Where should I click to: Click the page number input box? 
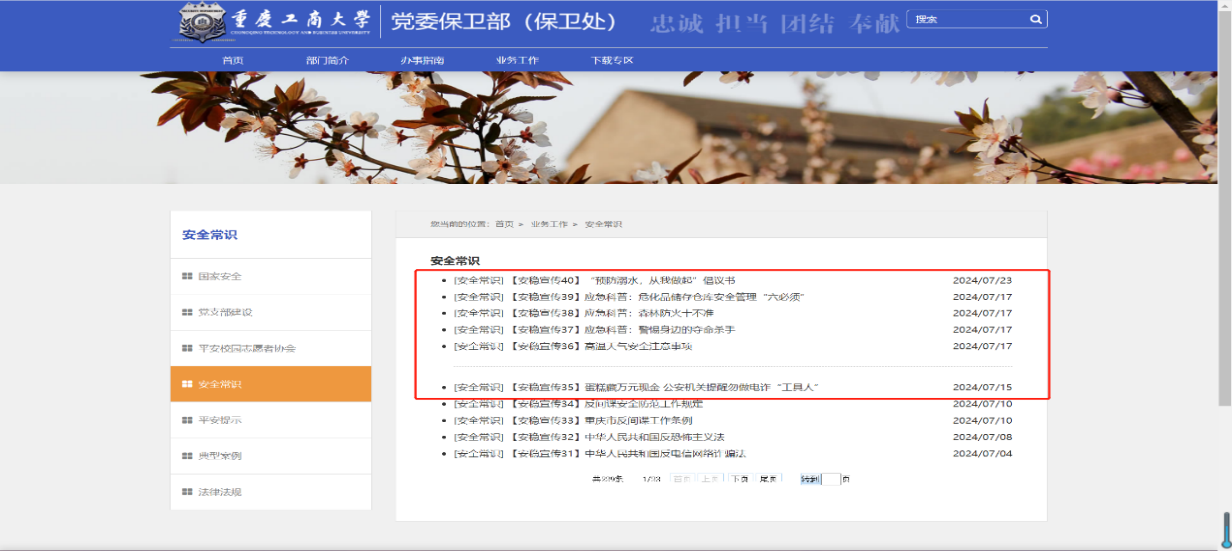[x=830, y=479]
